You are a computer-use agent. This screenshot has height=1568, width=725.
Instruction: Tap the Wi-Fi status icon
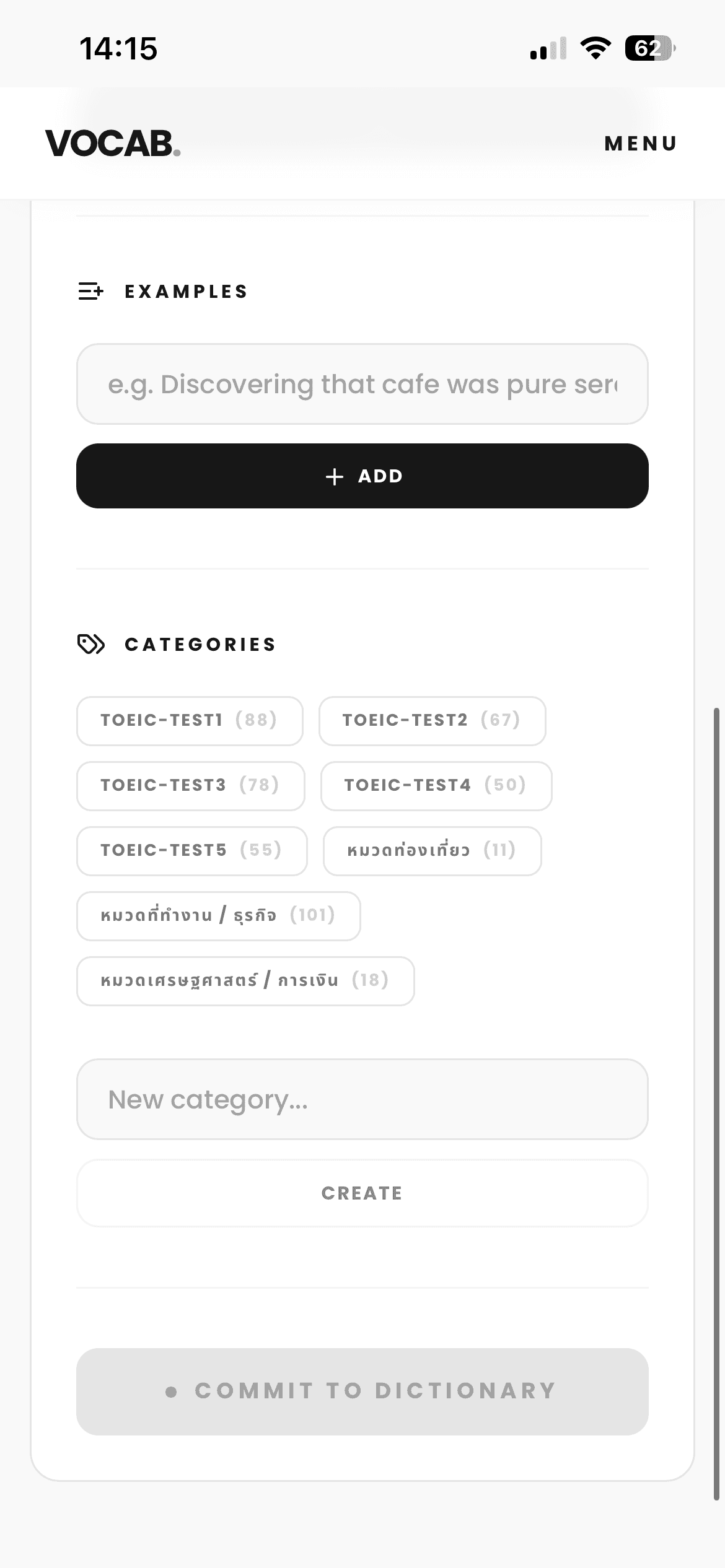coord(595,48)
